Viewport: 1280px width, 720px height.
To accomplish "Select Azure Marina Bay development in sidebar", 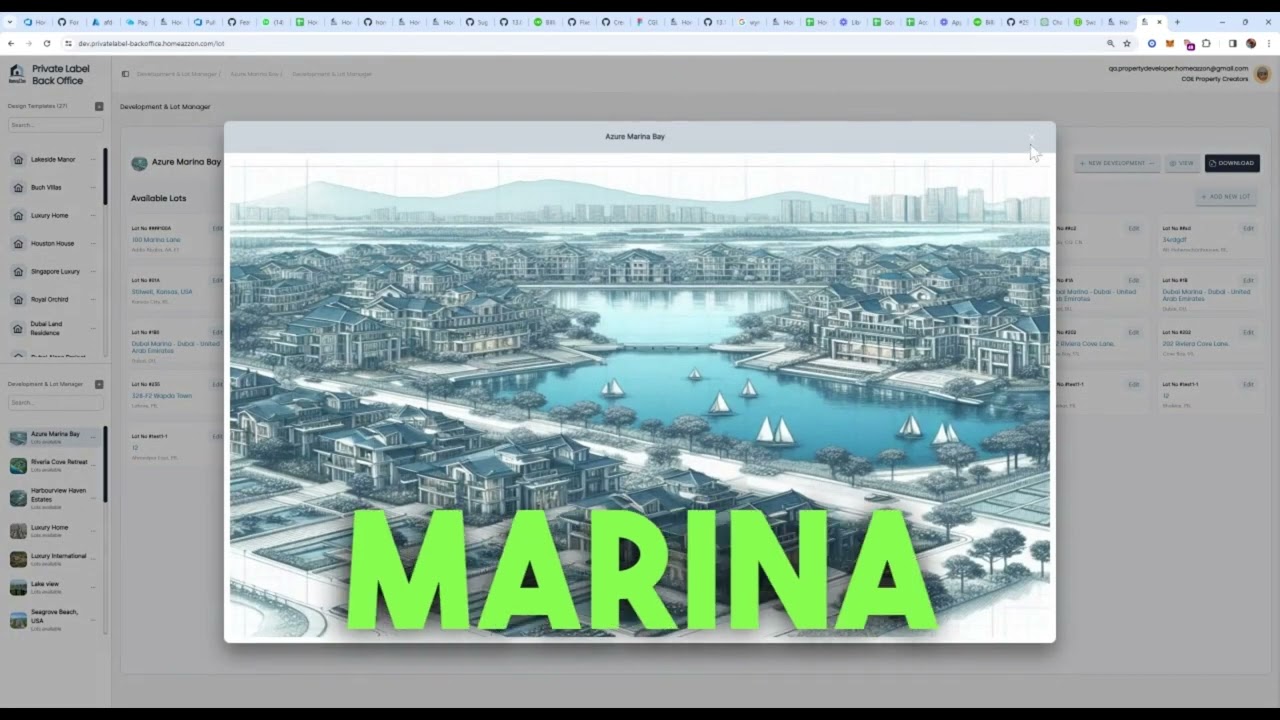I will [54, 437].
